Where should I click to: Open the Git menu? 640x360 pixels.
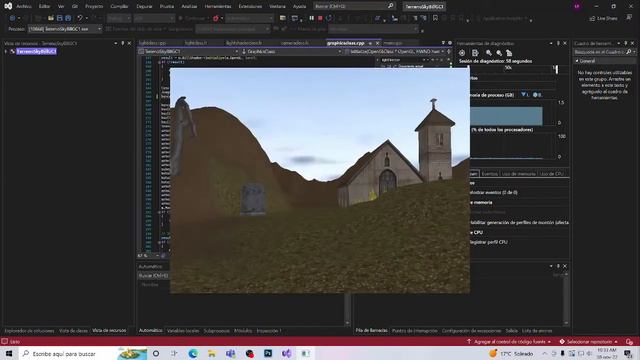coord(75,6)
